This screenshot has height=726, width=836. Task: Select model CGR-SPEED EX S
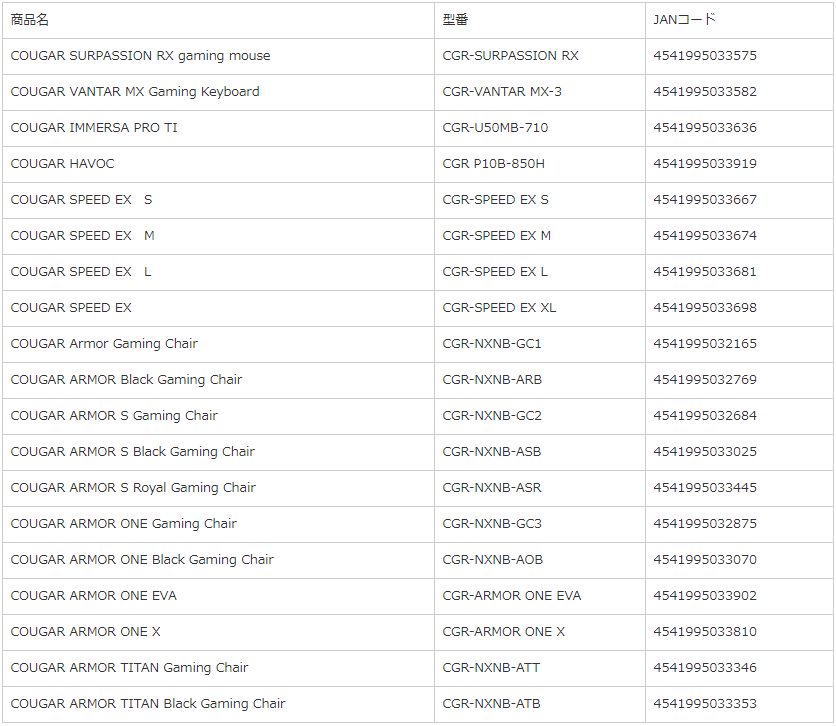click(495, 199)
